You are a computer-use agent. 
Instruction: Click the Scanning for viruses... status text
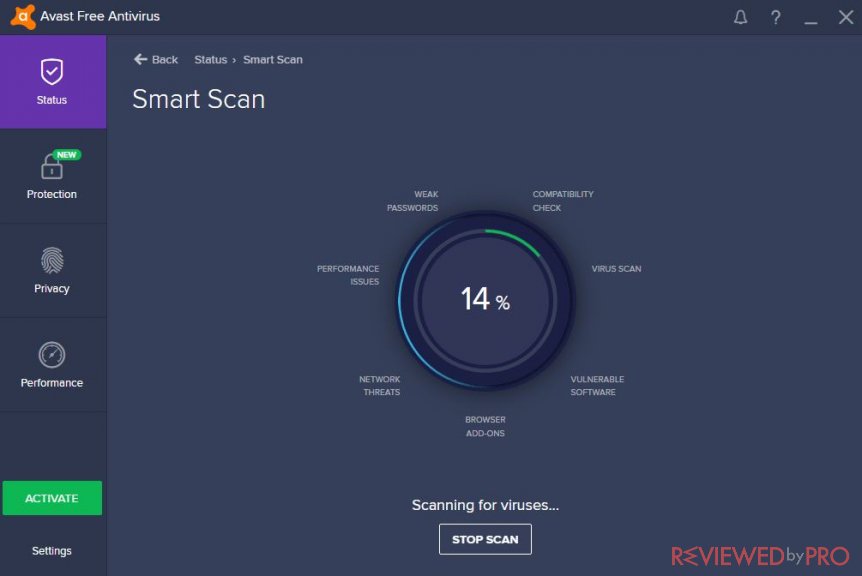[x=485, y=505]
